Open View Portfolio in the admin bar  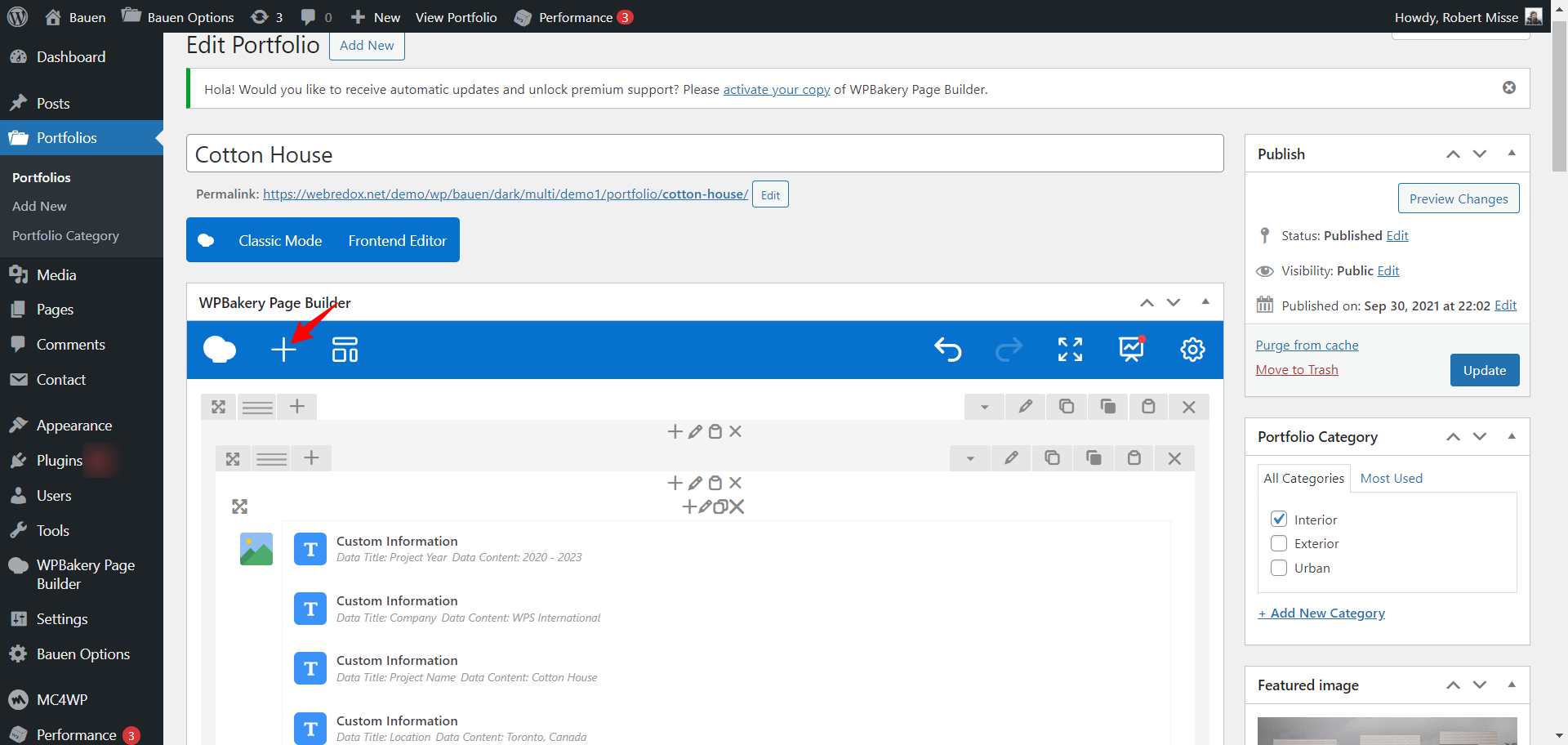click(x=456, y=17)
